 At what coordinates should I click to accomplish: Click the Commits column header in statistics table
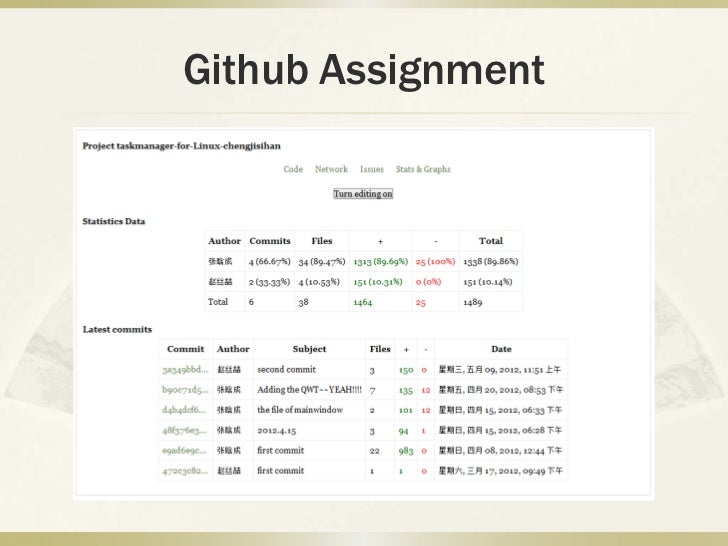pos(270,241)
